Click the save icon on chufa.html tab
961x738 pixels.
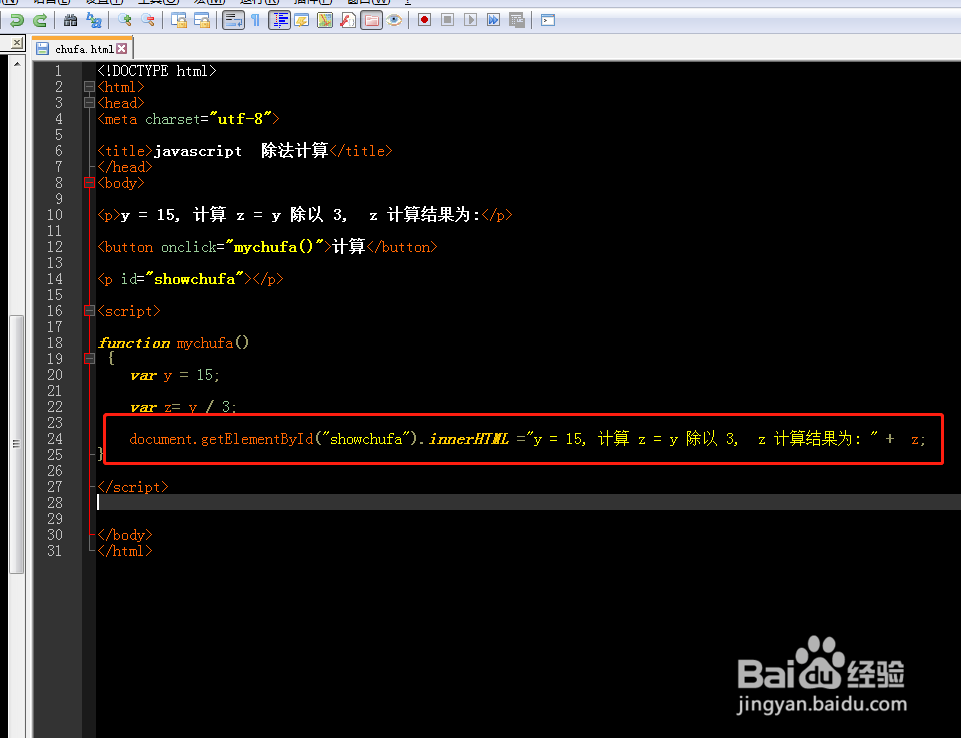(x=42, y=49)
